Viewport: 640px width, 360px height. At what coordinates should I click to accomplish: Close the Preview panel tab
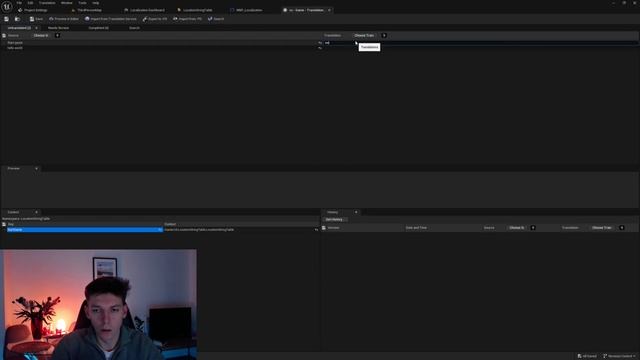coord(36,169)
